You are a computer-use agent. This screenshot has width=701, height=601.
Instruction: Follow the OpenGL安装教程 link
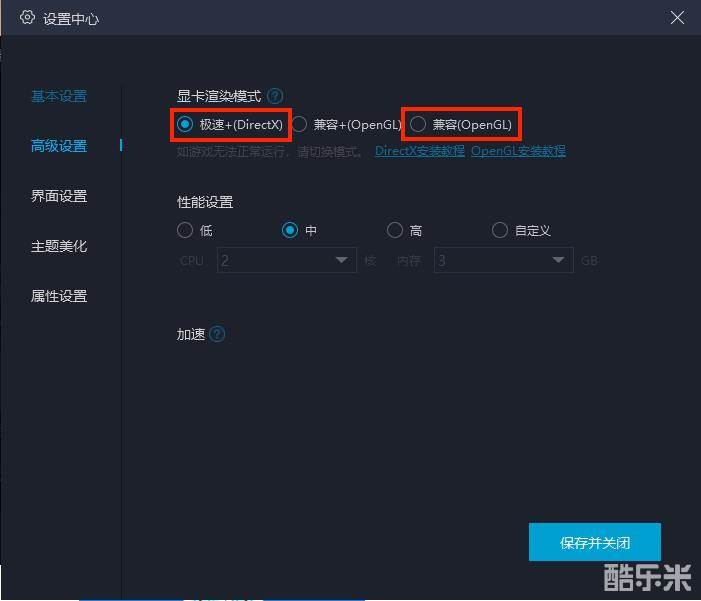(518, 151)
